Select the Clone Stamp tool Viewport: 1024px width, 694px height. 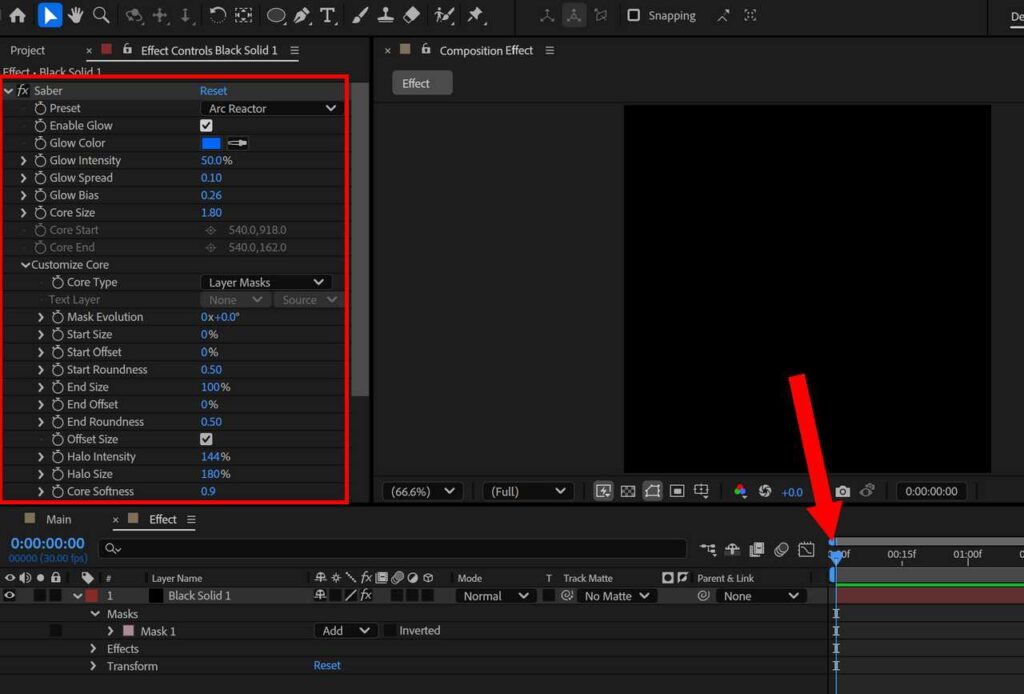(385, 16)
